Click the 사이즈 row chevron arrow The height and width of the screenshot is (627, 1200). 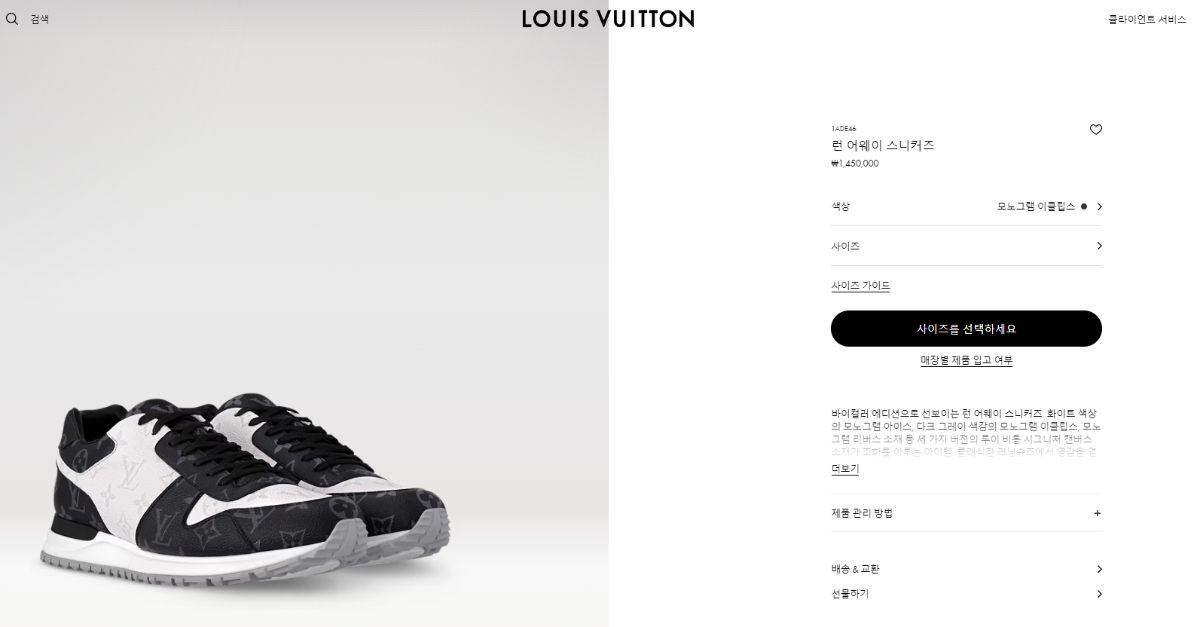click(x=1099, y=246)
